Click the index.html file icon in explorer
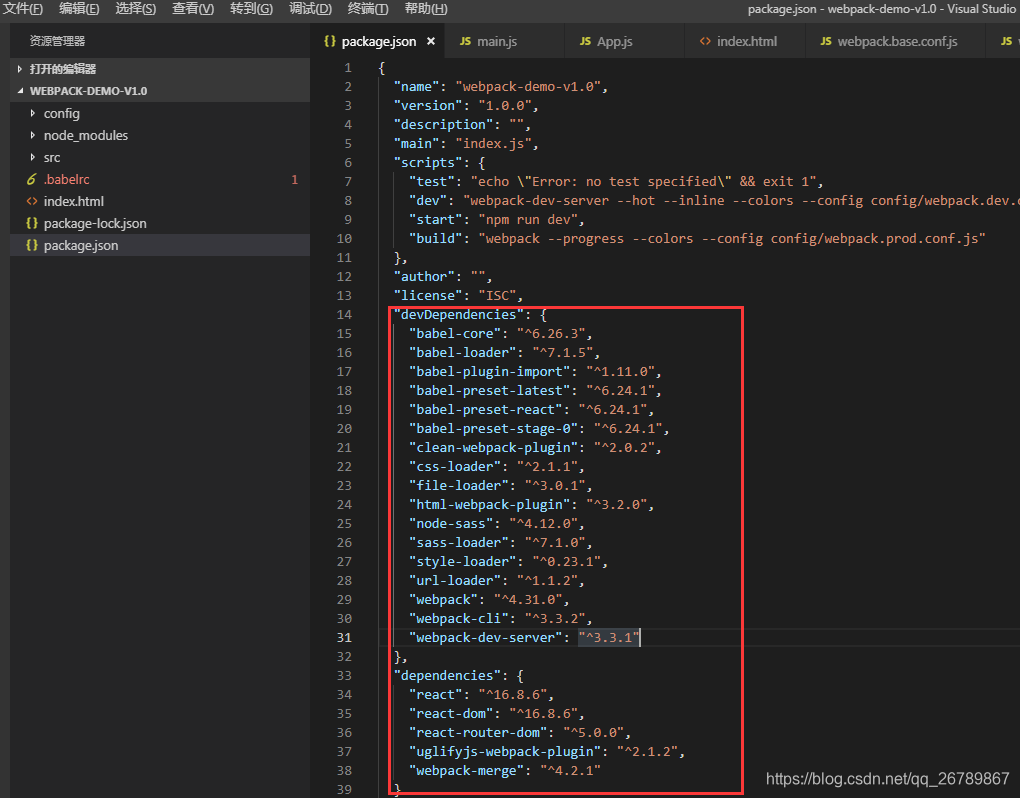The height and width of the screenshot is (798, 1020). [x=31, y=202]
